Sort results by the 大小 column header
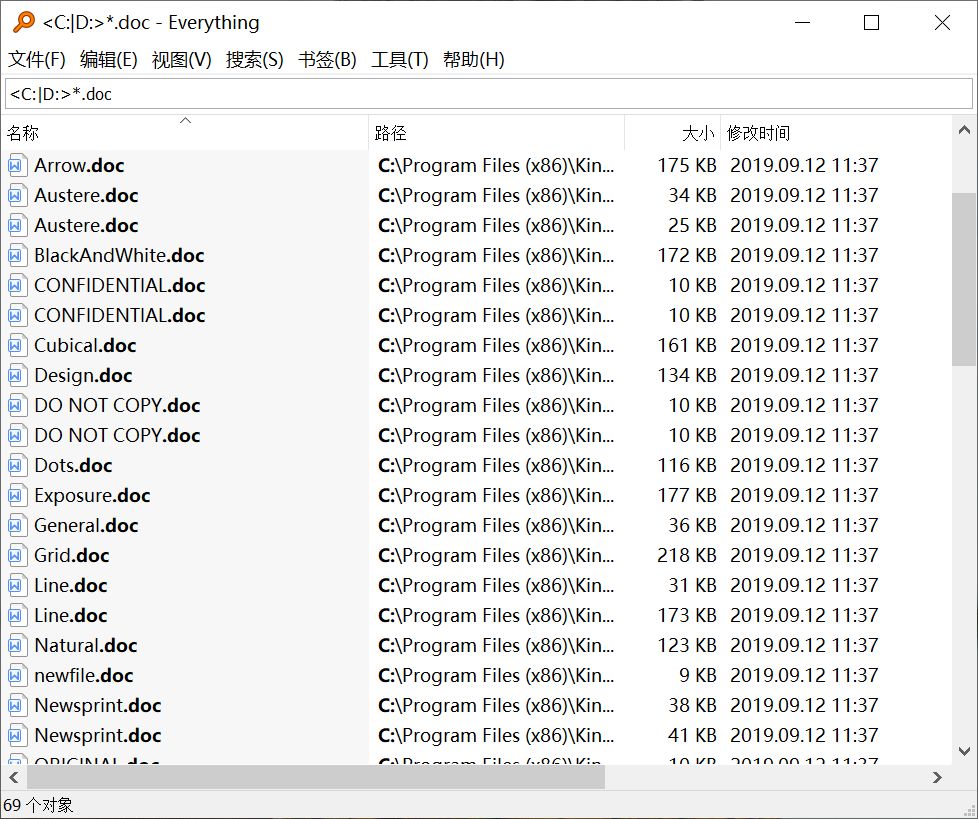Viewport: 978px width, 819px height. [672, 133]
